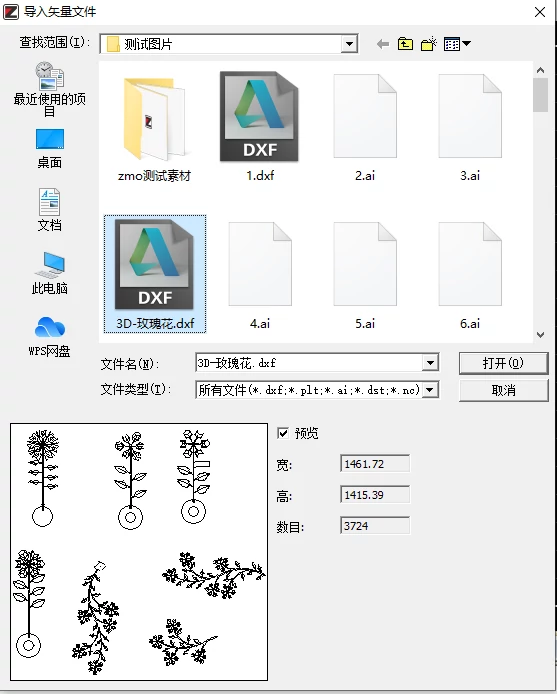Screen dimensions: 557x694
Task: Click the file list scroll down arrow
Action: (540, 335)
